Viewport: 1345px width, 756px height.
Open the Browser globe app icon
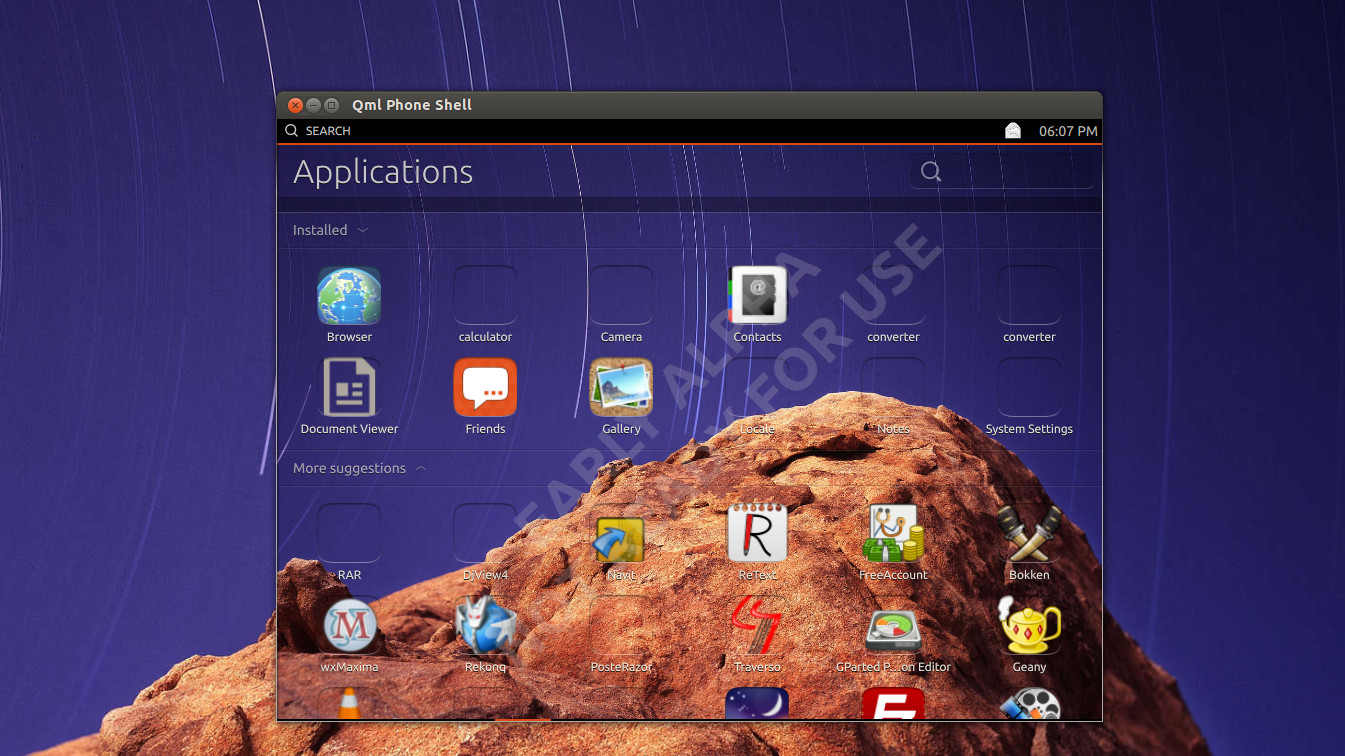349,296
